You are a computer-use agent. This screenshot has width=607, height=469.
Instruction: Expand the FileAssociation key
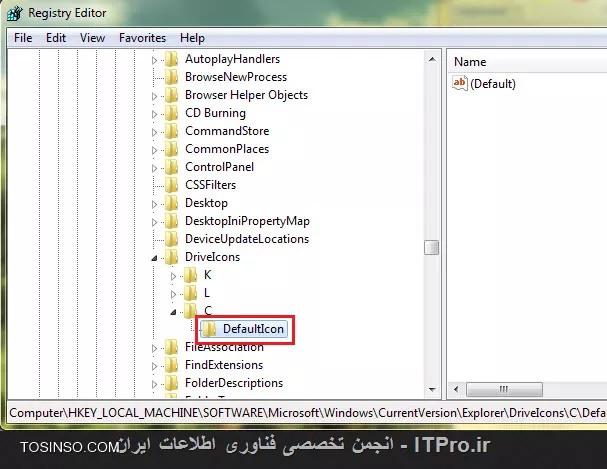(x=154, y=348)
